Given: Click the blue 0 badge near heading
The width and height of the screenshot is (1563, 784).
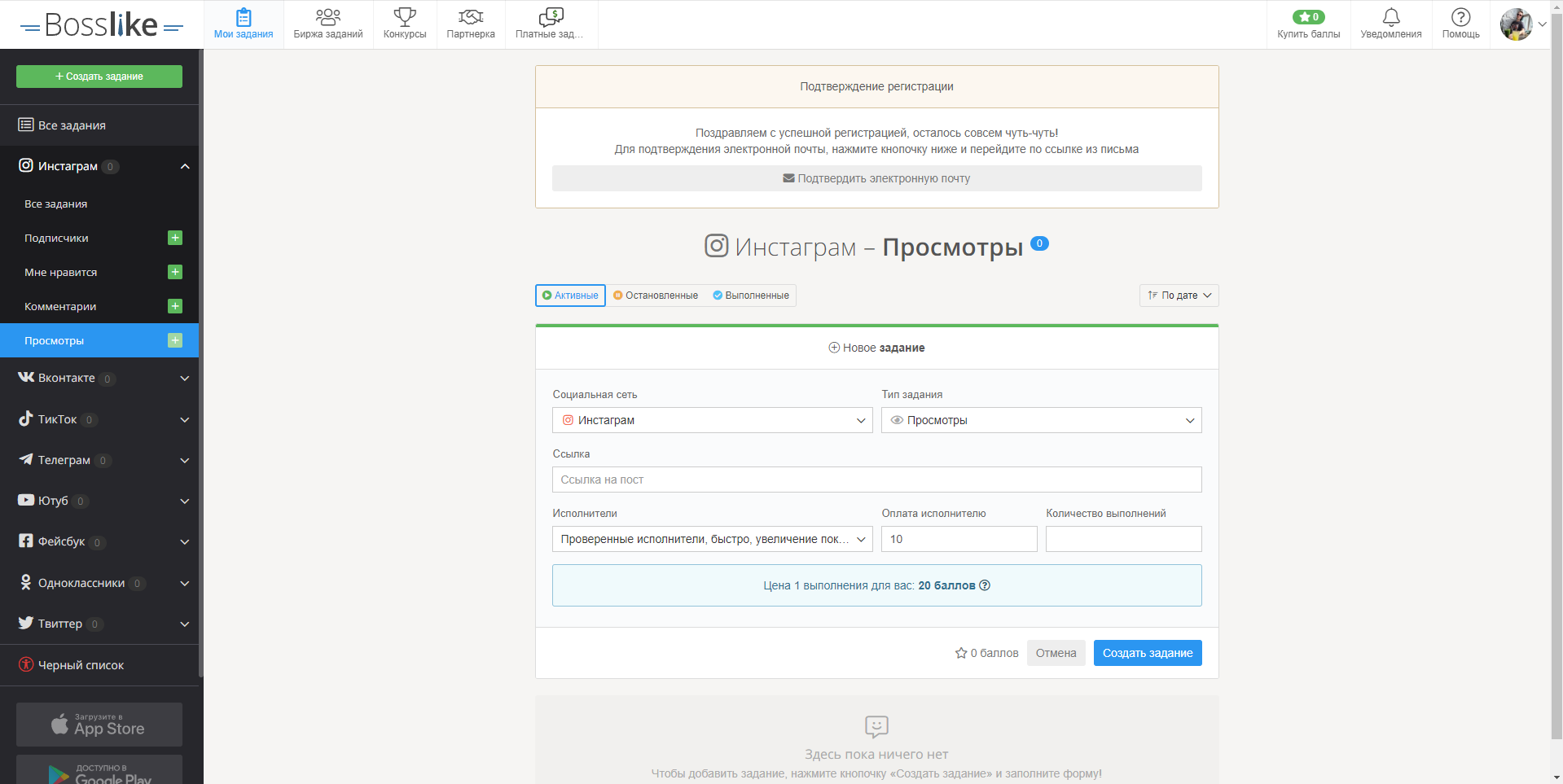Looking at the screenshot, I should pyautogui.click(x=1039, y=243).
